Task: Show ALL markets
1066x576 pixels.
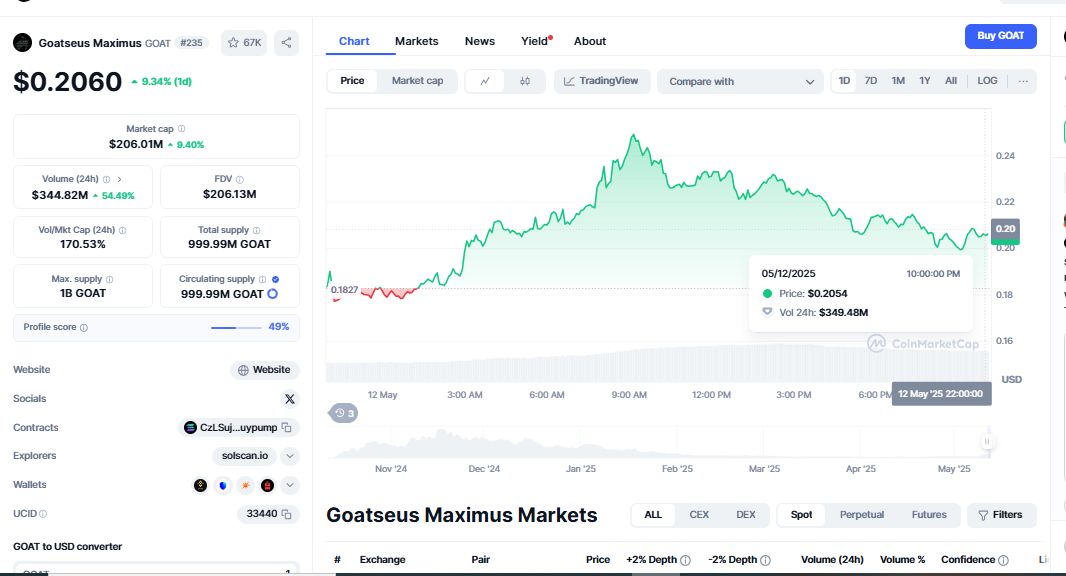Action: [653, 515]
